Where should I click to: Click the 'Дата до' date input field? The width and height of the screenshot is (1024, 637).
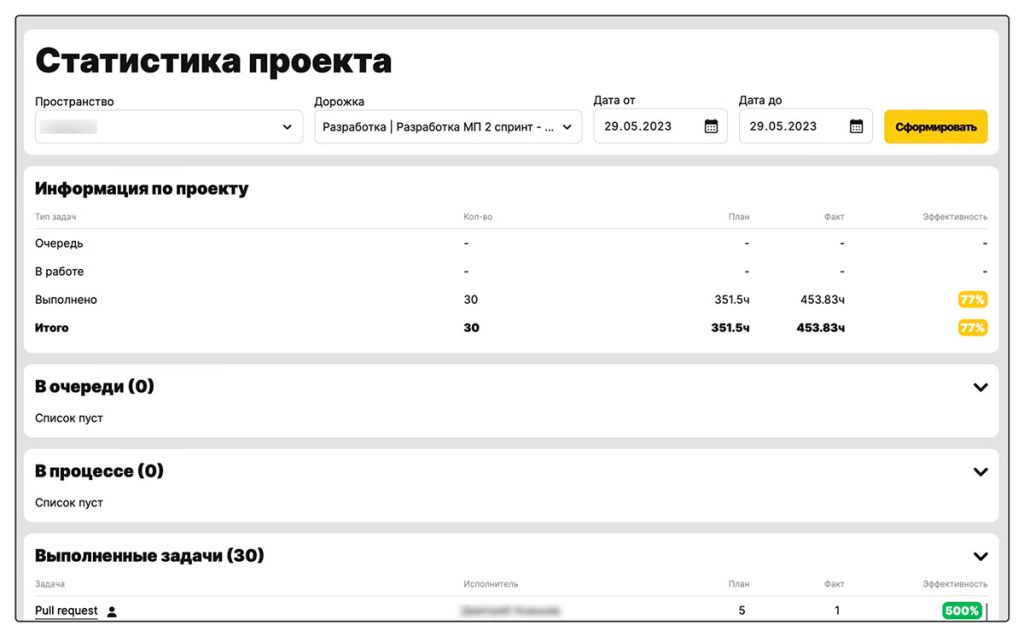(x=793, y=127)
